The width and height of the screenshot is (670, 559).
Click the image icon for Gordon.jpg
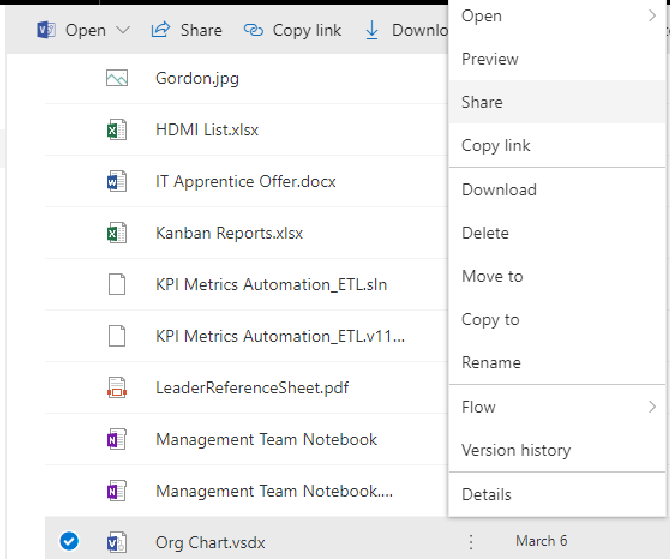click(x=117, y=78)
